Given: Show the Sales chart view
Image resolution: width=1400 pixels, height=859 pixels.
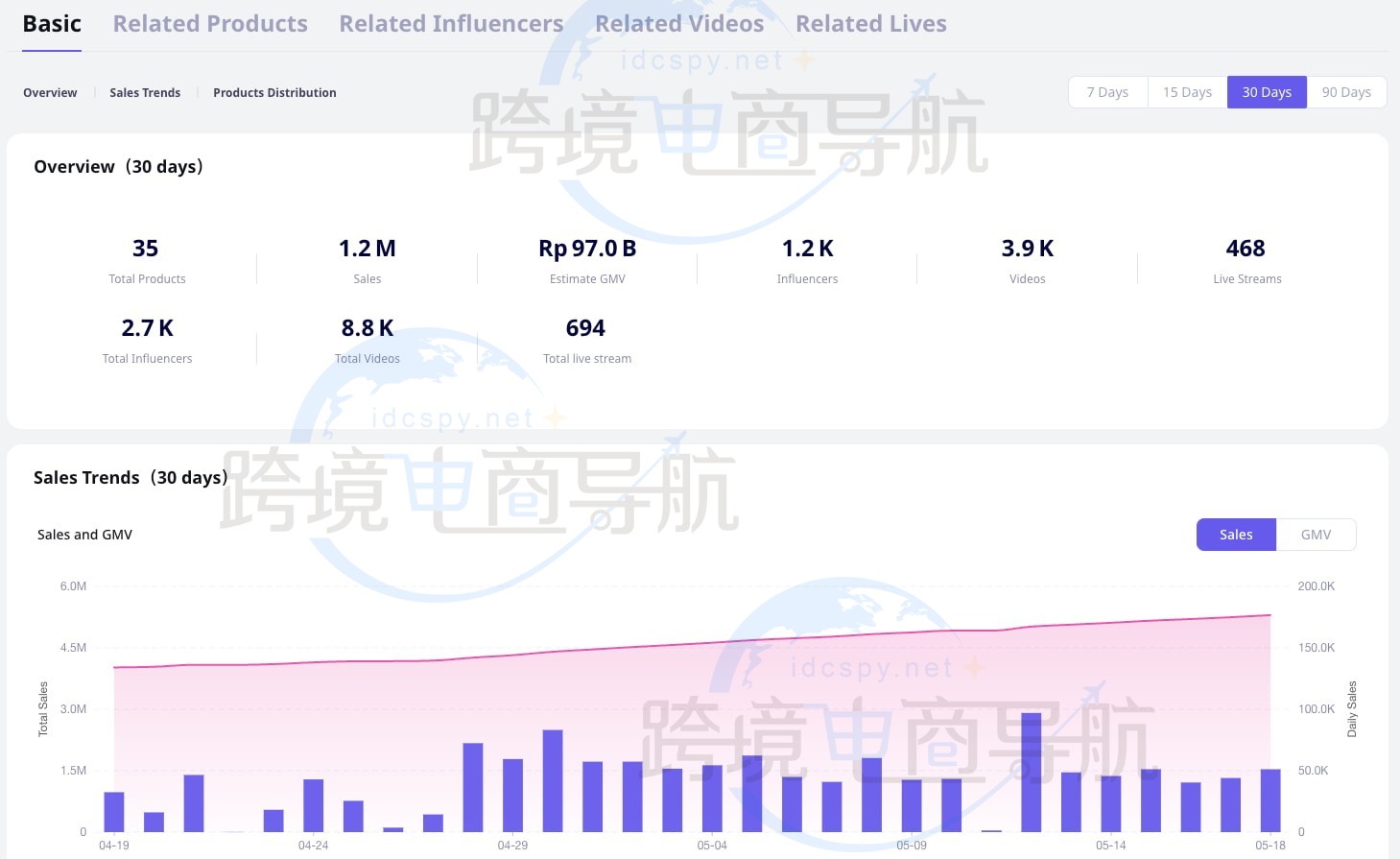Looking at the screenshot, I should (x=1236, y=535).
